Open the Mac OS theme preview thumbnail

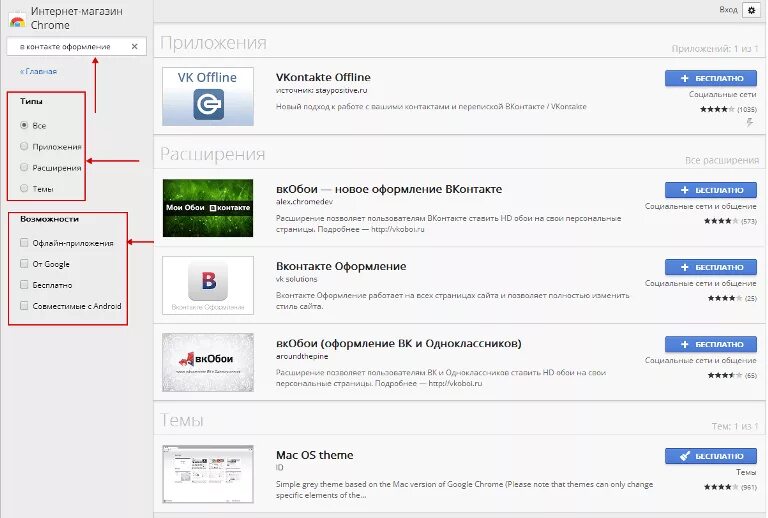[x=208, y=474]
